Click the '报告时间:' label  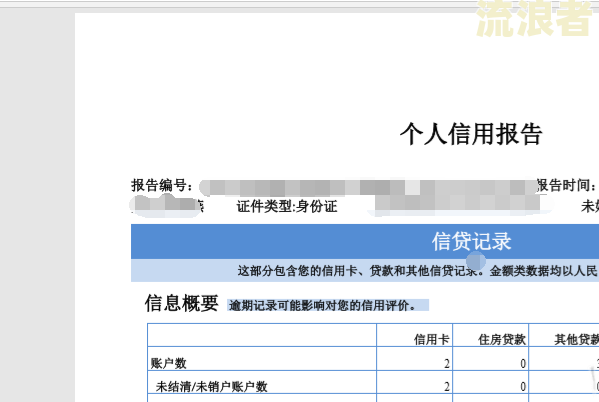567,185
